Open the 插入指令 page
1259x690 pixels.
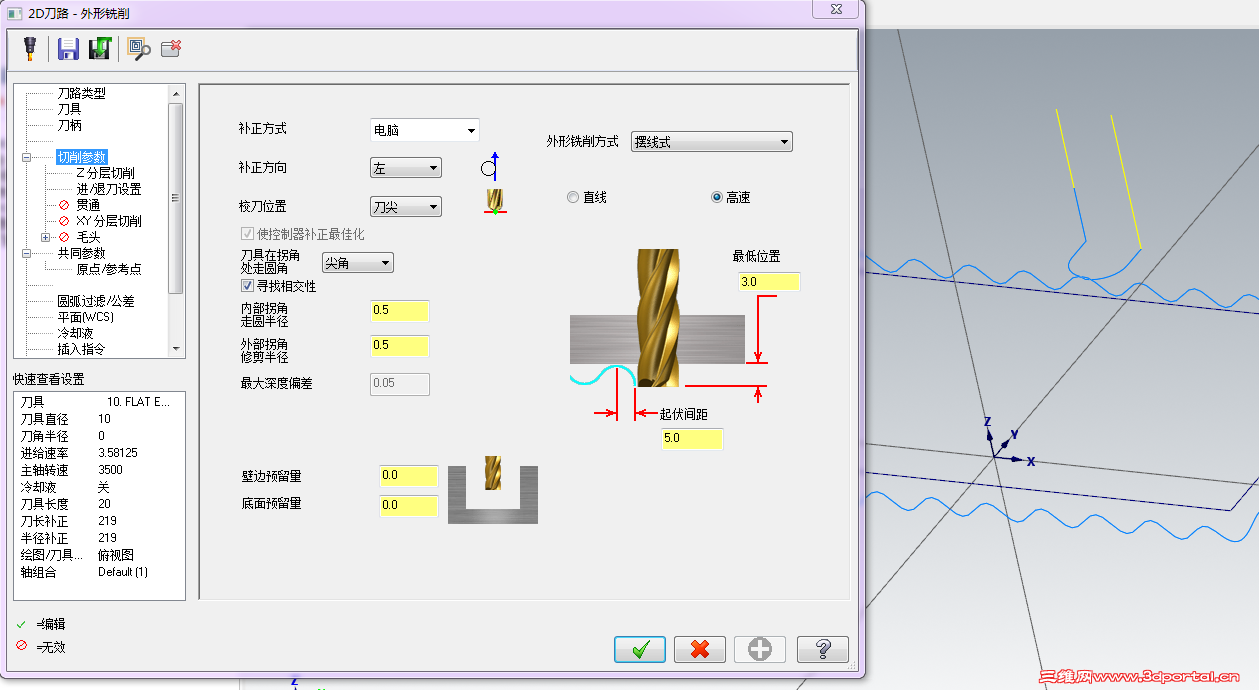point(81,349)
